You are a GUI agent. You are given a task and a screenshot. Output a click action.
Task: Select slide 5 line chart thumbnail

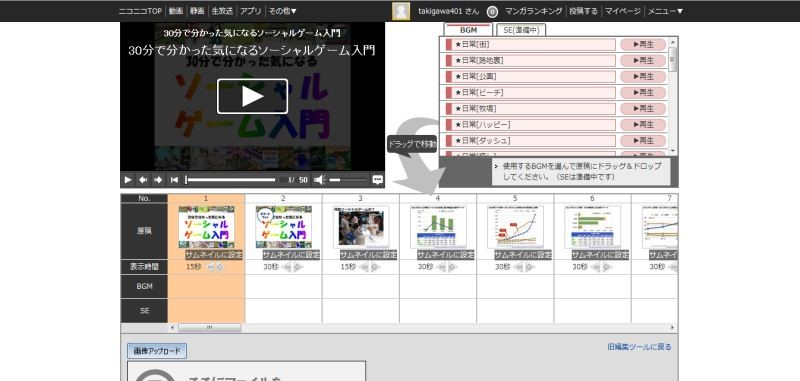click(x=515, y=227)
